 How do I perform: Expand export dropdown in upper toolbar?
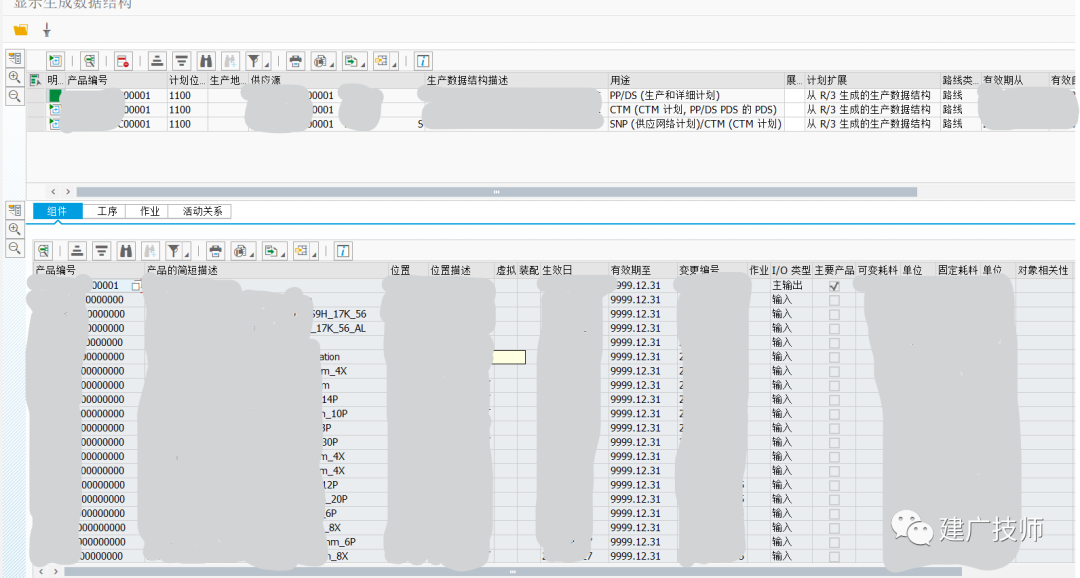363,64
